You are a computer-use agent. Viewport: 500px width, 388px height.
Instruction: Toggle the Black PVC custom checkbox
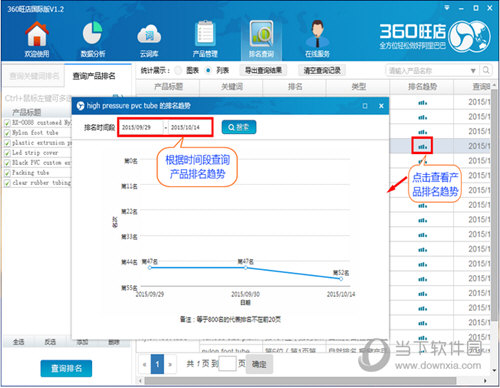7,163
